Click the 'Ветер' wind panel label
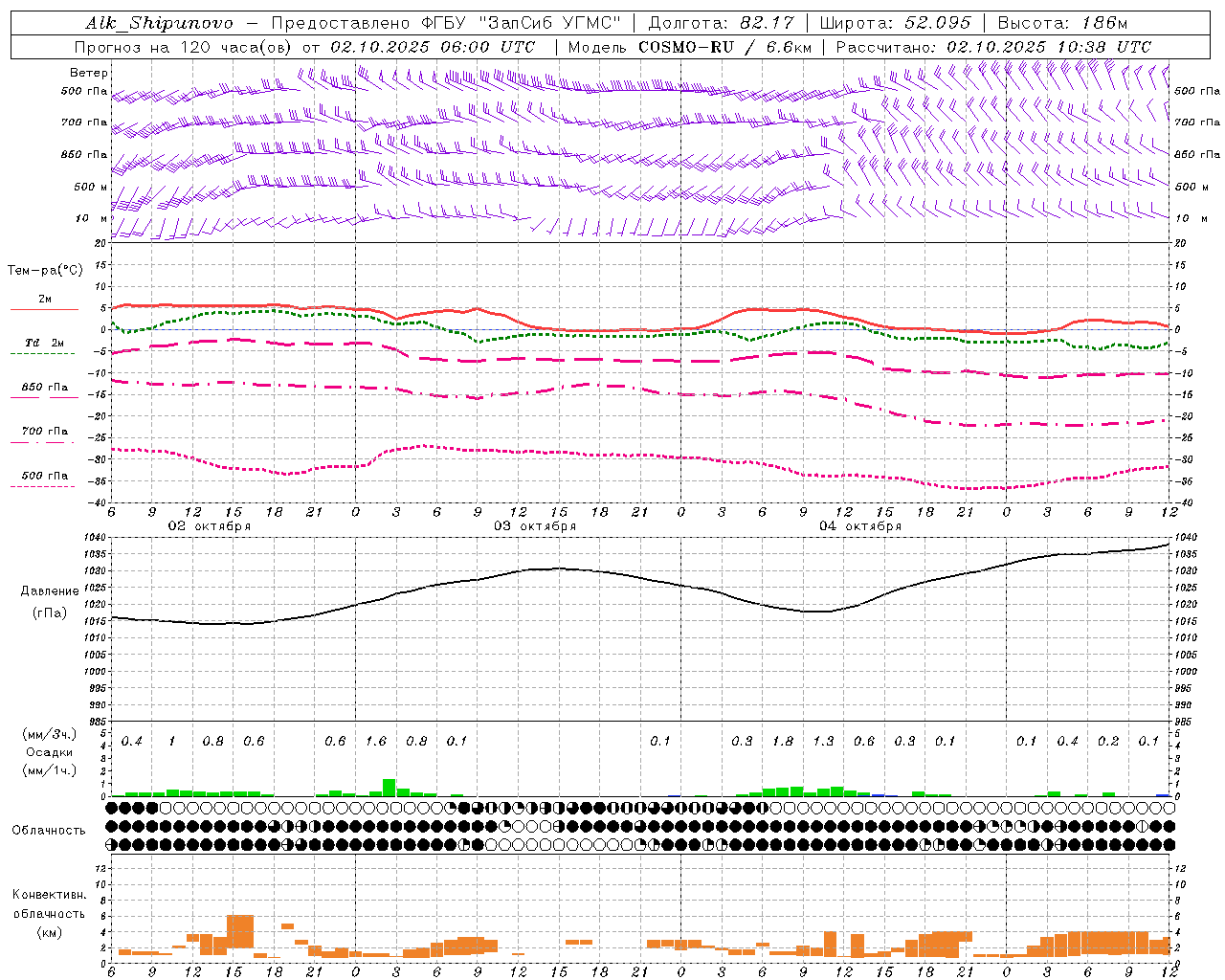Image resolution: width=1225 pixels, height=980 pixels. [89, 73]
